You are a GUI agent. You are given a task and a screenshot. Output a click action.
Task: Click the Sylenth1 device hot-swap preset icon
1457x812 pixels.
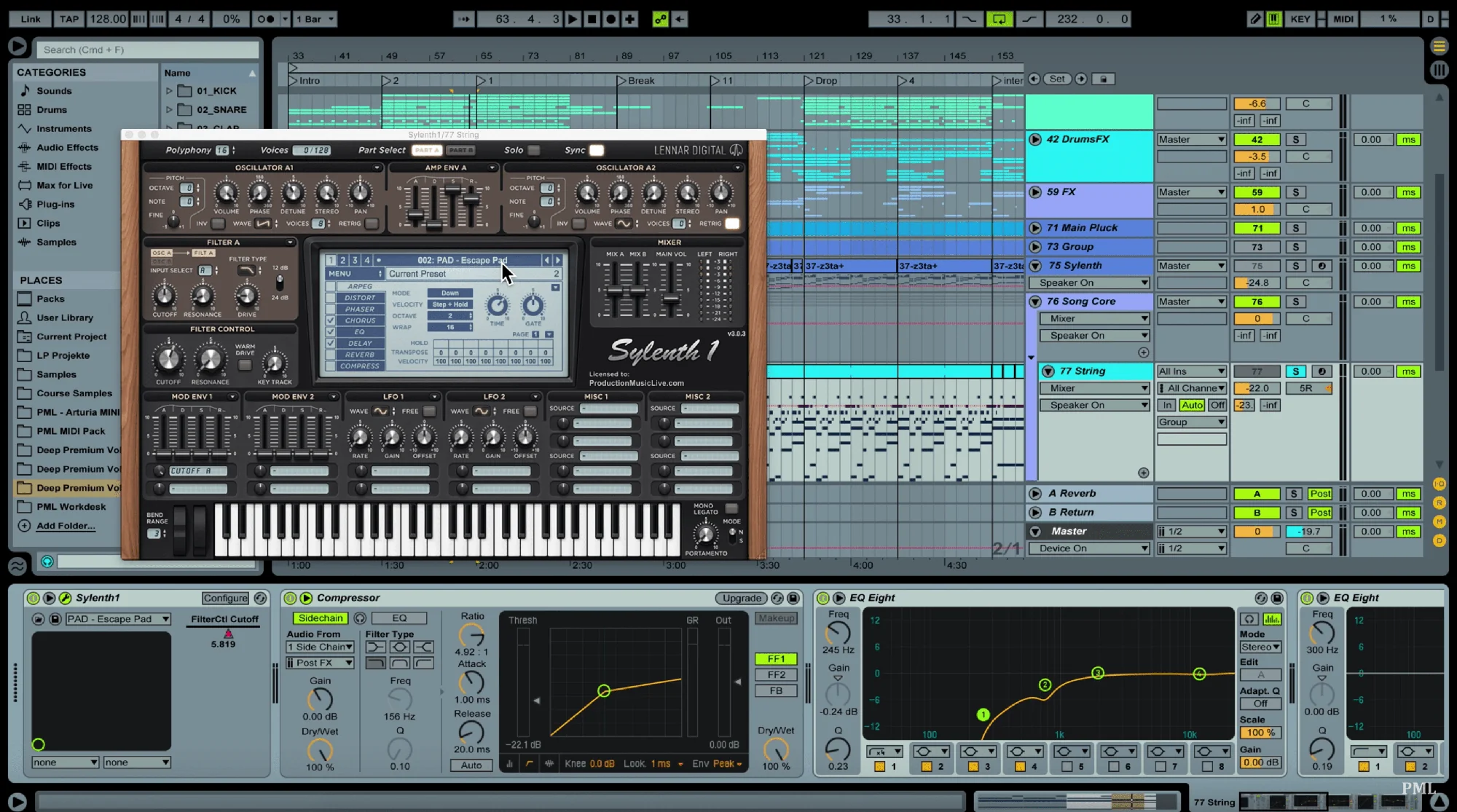[260, 598]
